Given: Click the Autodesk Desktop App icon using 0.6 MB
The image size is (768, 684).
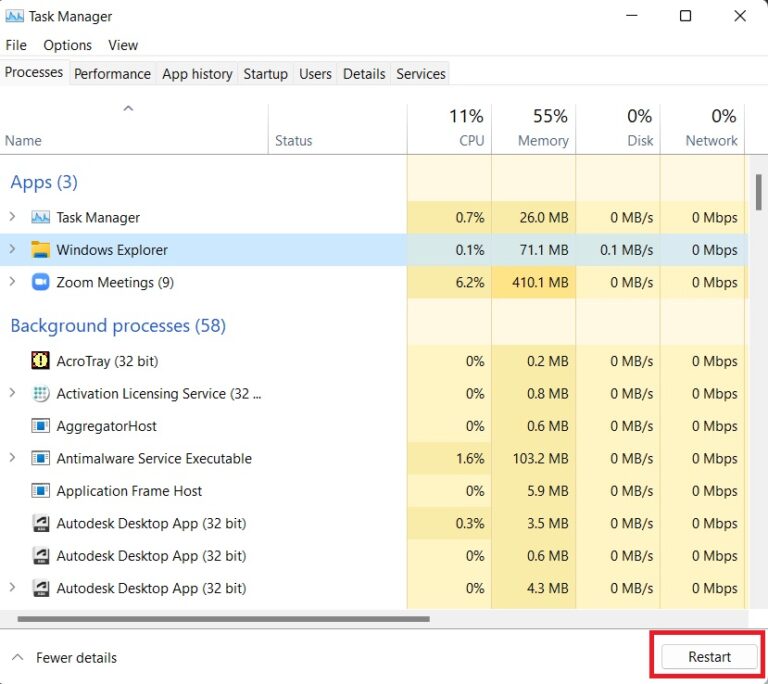Looking at the screenshot, I should [40, 556].
